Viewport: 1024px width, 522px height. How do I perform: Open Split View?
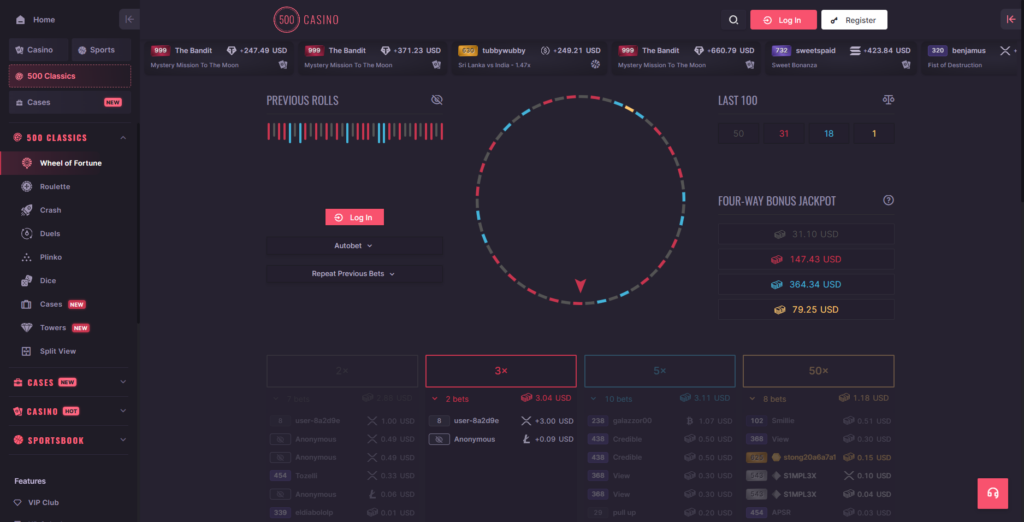click(57, 351)
